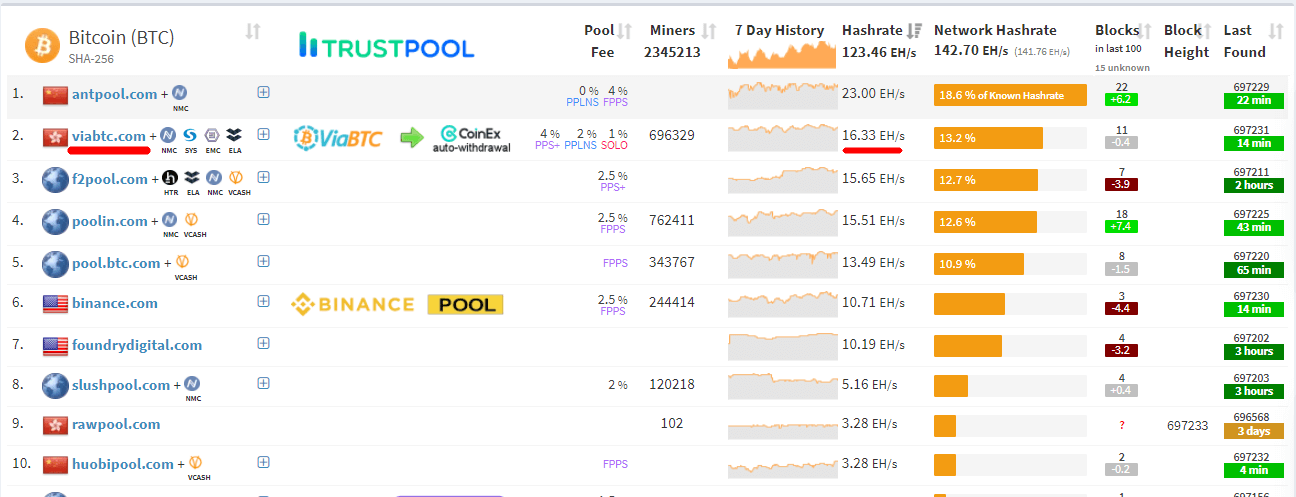
Task: Open the foundrydigital.com link
Action: coord(137,345)
